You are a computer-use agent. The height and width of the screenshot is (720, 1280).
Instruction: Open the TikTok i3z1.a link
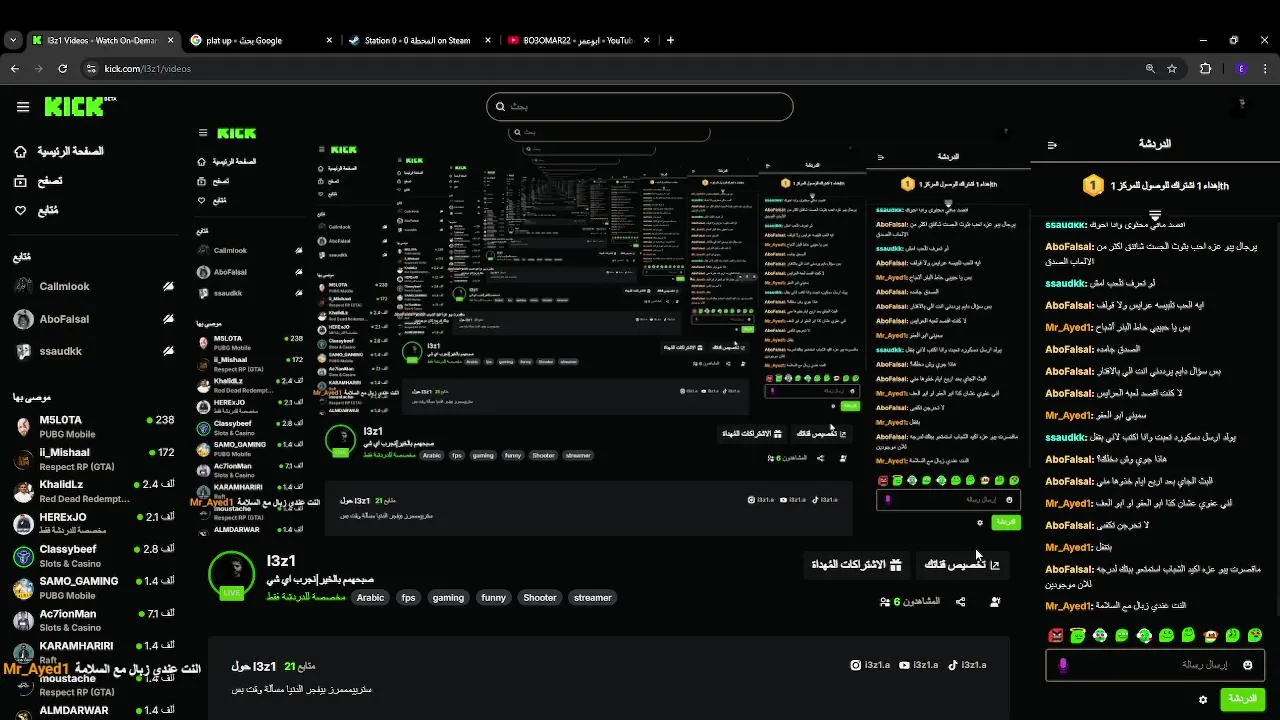(968, 665)
